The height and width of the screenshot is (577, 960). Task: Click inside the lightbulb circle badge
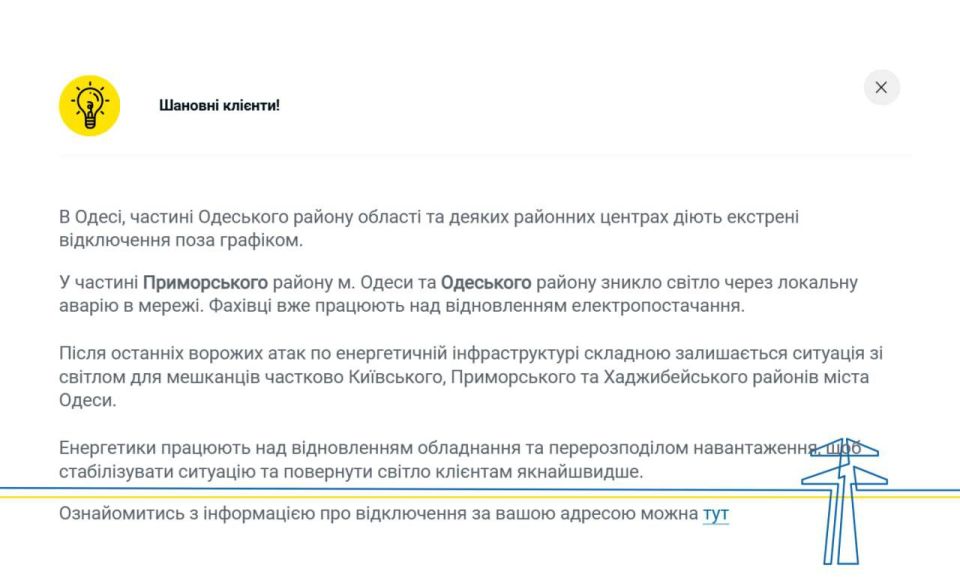click(88, 104)
